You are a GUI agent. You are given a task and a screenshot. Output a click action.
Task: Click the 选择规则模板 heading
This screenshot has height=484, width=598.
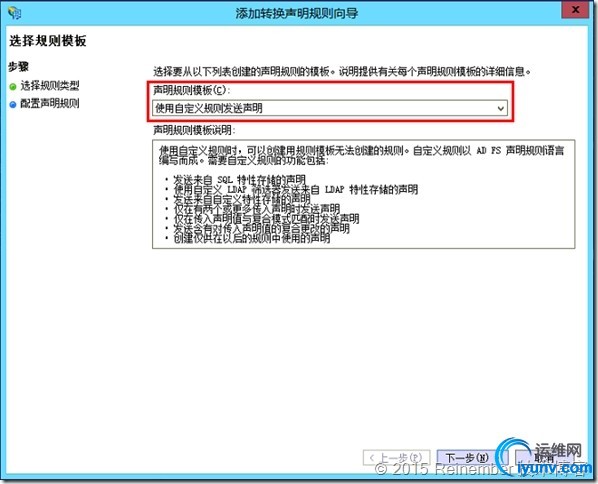48,41
